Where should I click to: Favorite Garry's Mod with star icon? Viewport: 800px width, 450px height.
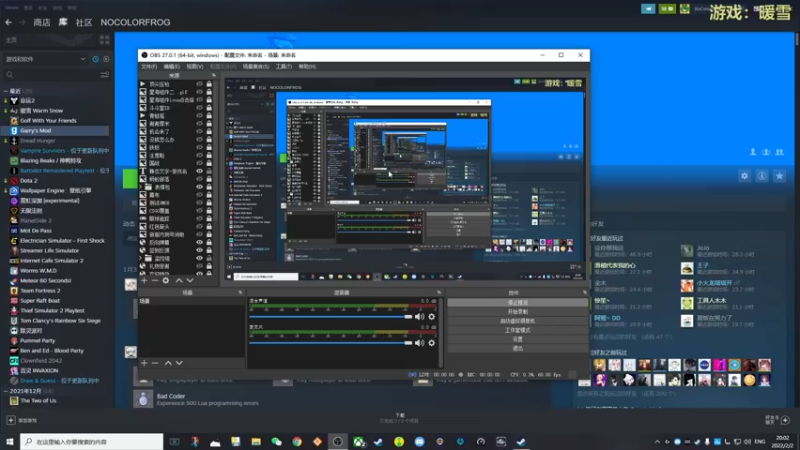point(779,176)
